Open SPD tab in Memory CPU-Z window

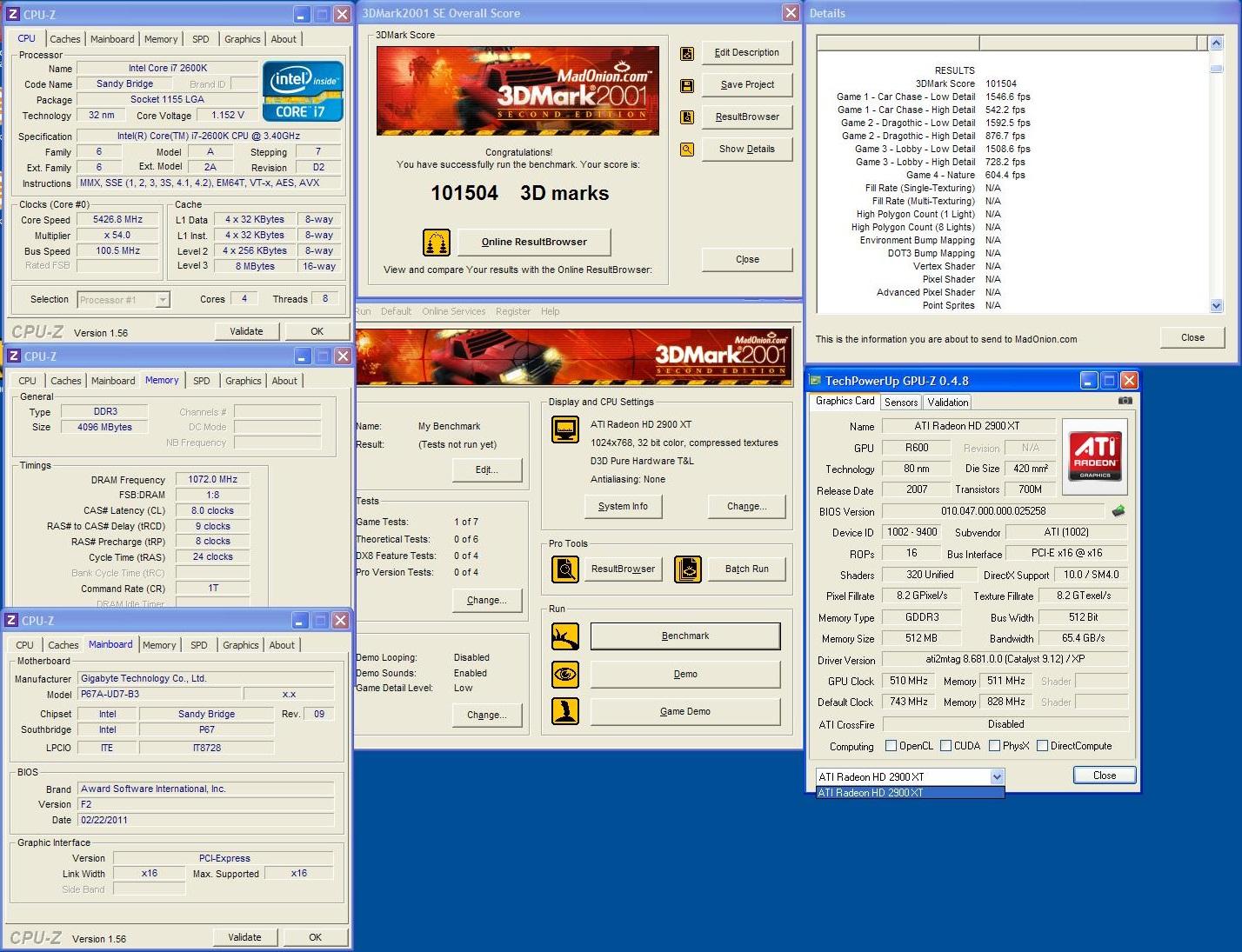click(202, 381)
